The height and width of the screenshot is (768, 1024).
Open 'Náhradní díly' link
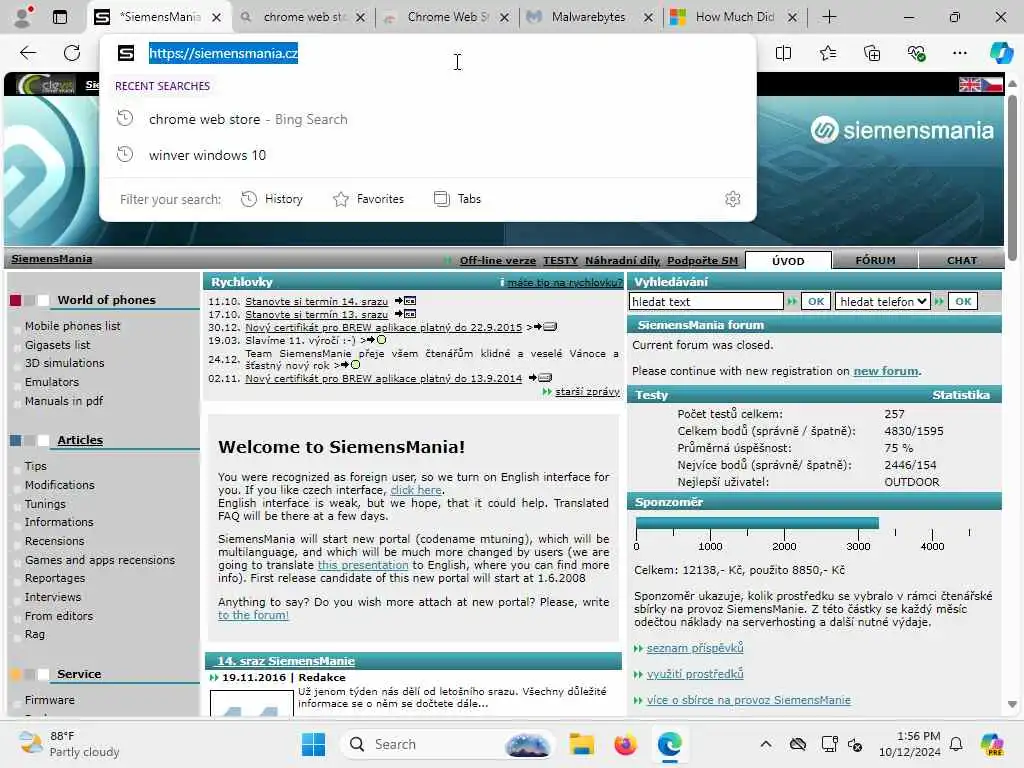[622, 261]
